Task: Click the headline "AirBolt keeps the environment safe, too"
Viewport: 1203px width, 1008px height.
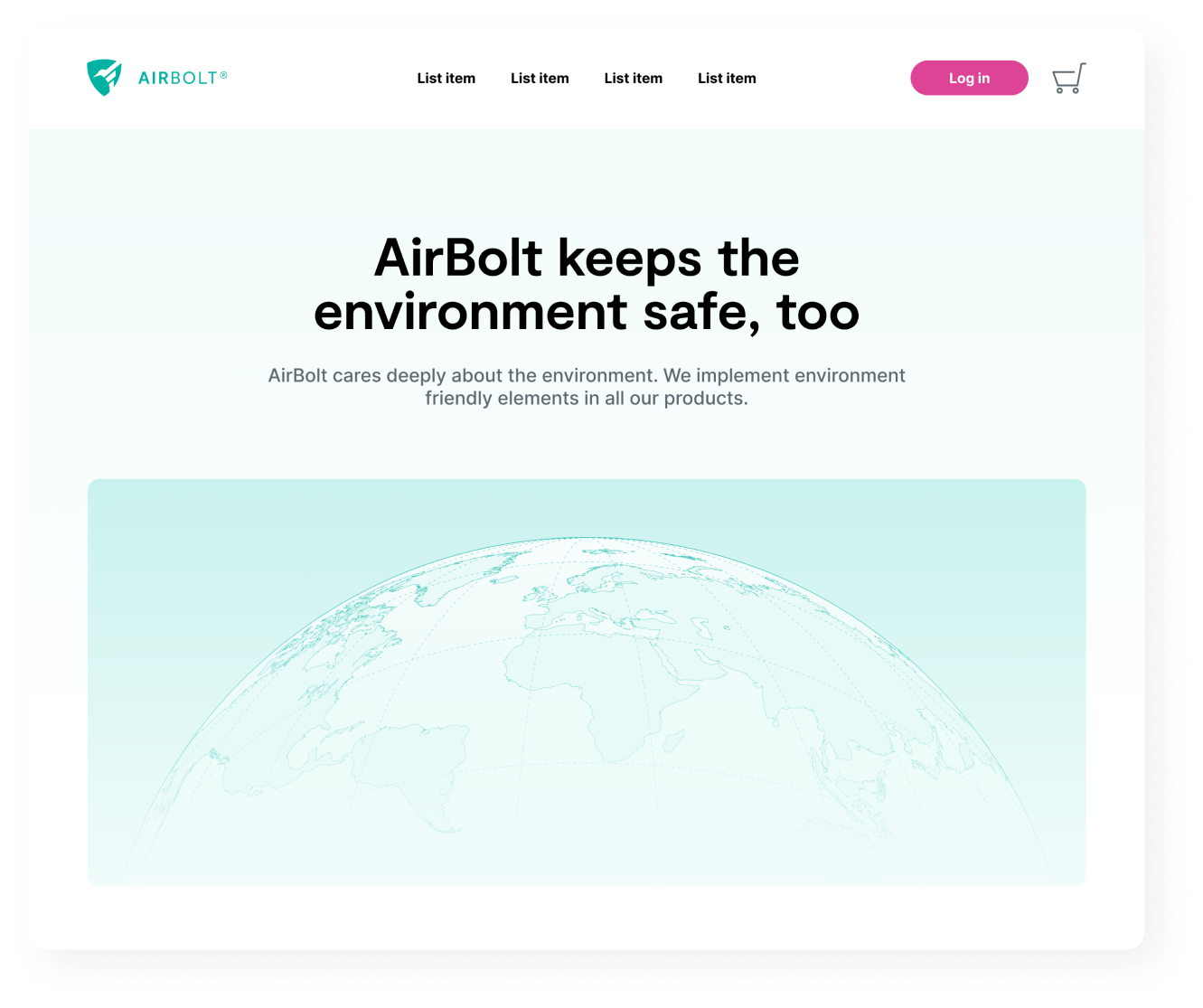Action: click(x=587, y=285)
